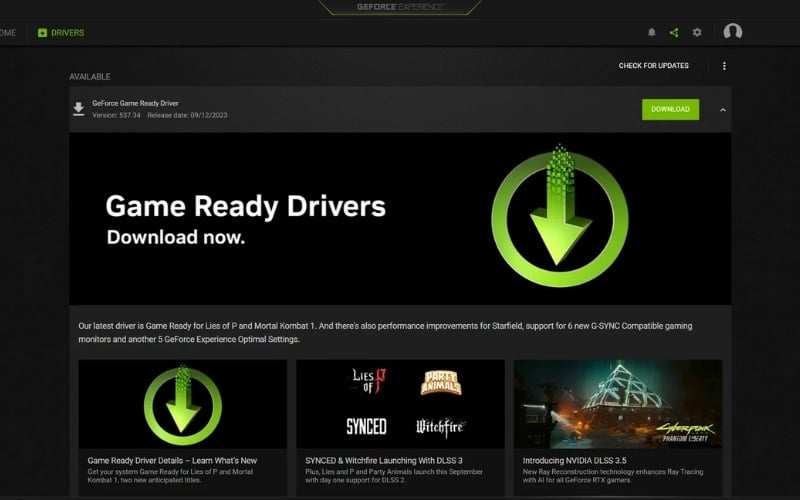Click the 'Release date: 09/12/2023' text

(187, 115)
